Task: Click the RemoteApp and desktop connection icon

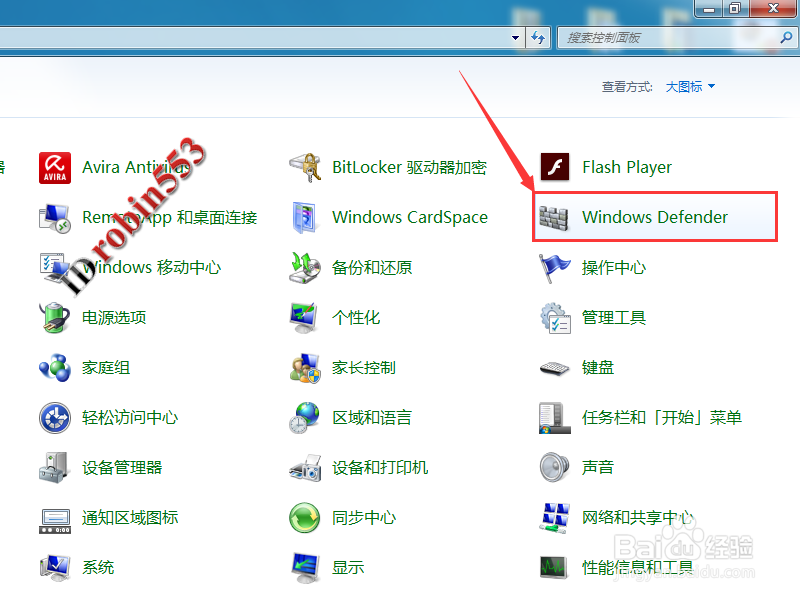Action: (x=55, y=218)
